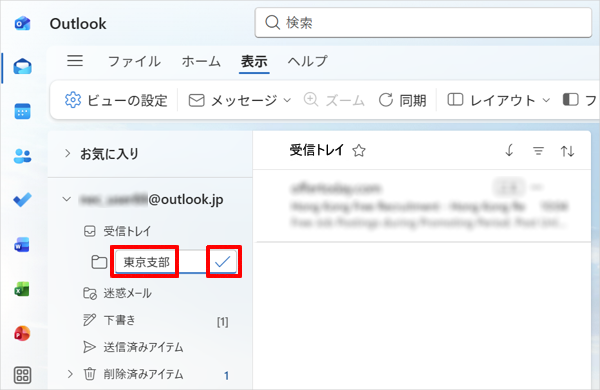
Task: Confirm new folder name with checkmark
Action: tap(223, 262)
